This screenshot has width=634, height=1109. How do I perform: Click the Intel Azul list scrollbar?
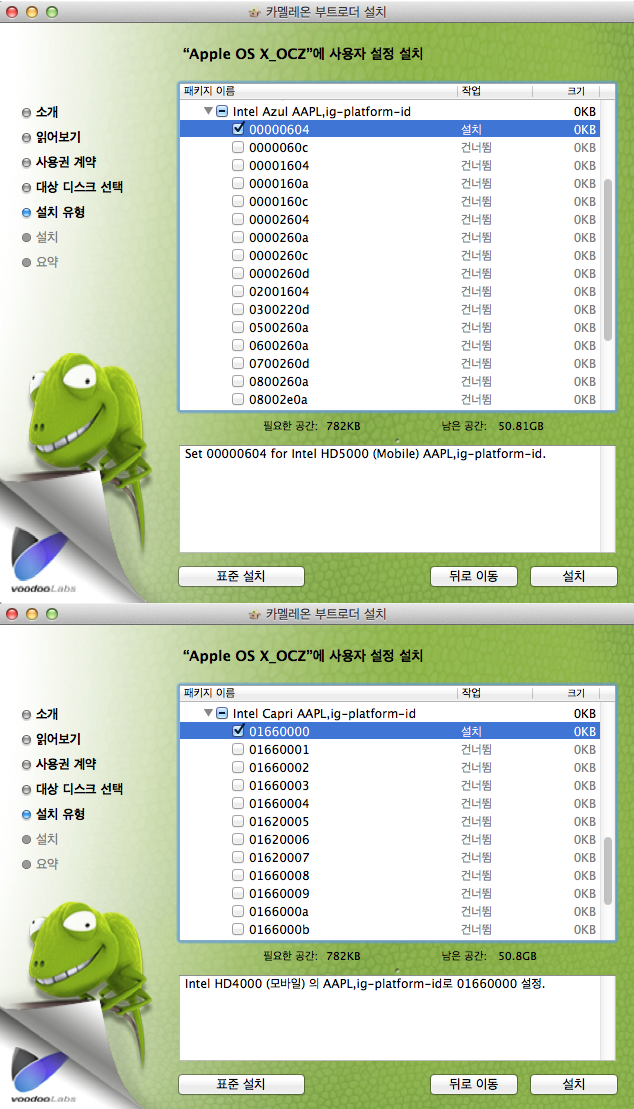tap(608, 258)
